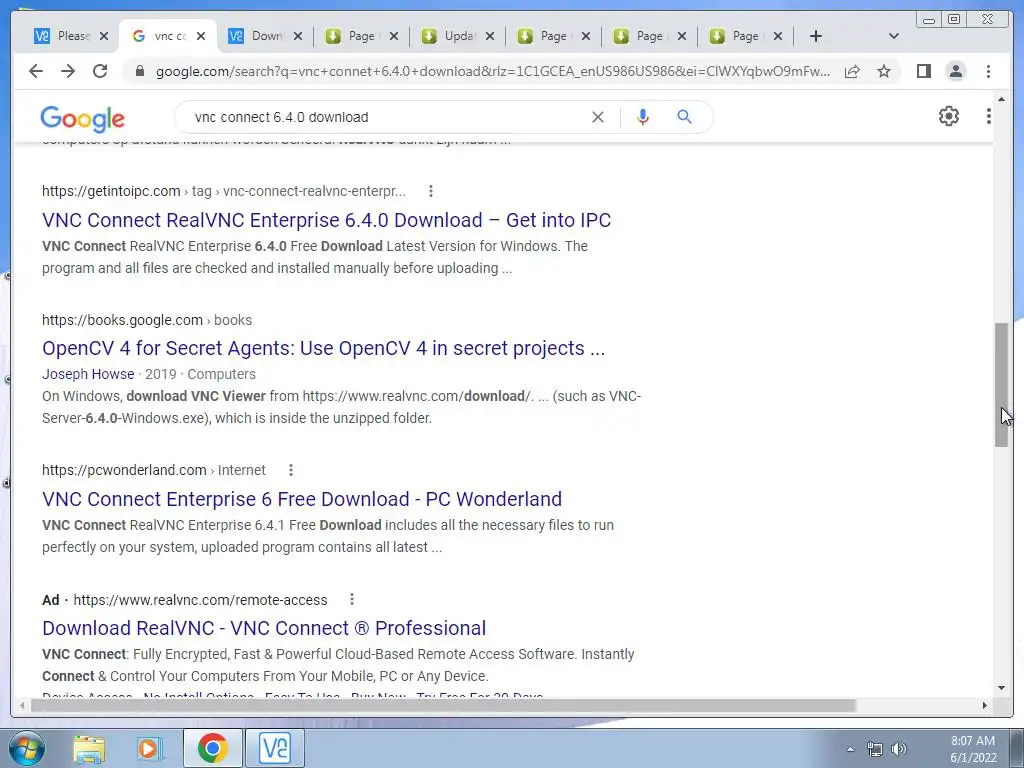Screen dimensions: 1024x768
Task: Open OpenCV 4 for Secret Agents link
Action: 323,348
